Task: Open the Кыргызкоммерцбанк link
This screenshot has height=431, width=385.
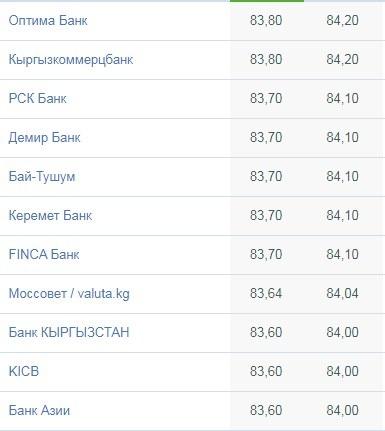Action: (x=71, y=60)
